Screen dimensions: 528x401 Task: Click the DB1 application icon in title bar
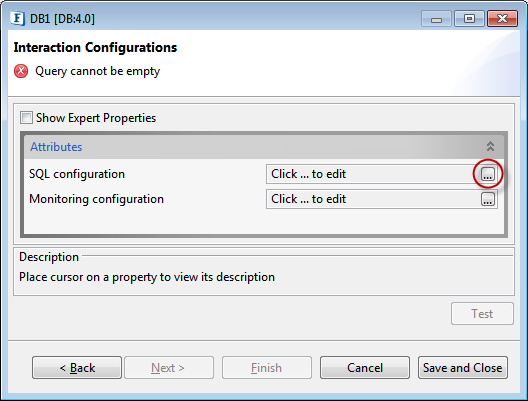tap(18, 18)
